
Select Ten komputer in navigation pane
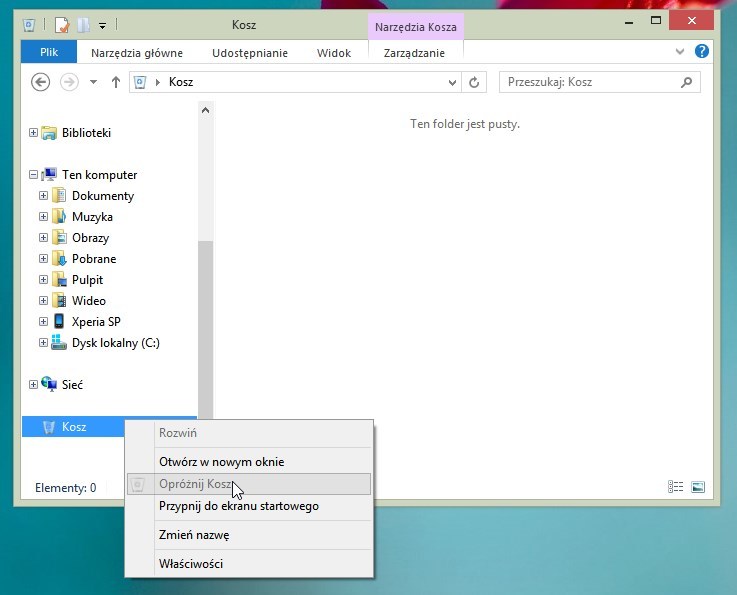tap(100, 175)
